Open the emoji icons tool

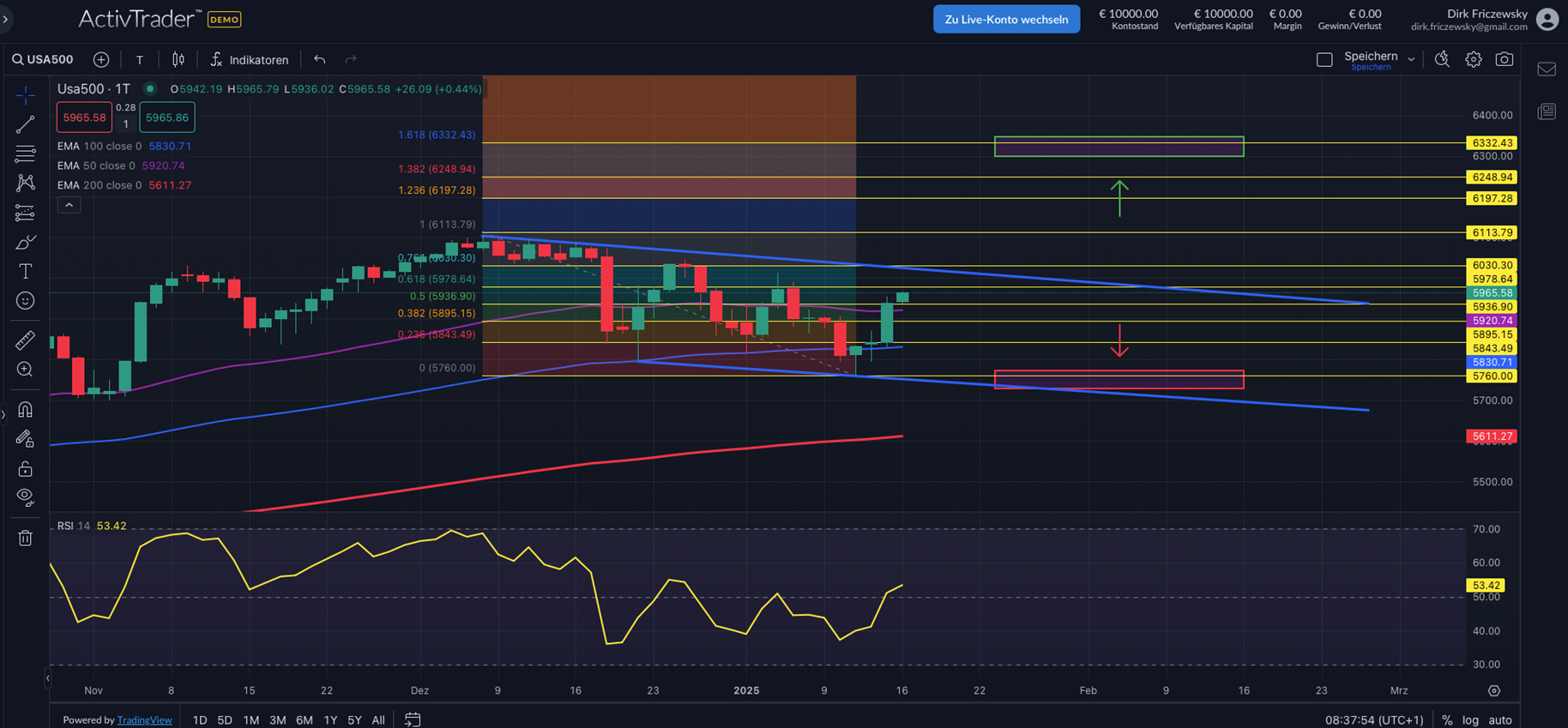pos(25,301)
